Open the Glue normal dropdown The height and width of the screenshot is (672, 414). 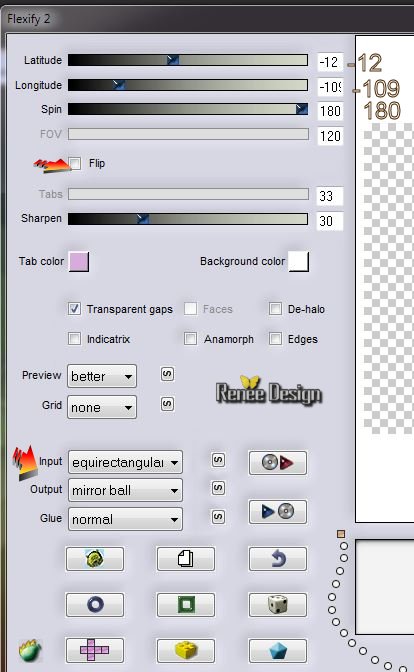click(125, 519)
